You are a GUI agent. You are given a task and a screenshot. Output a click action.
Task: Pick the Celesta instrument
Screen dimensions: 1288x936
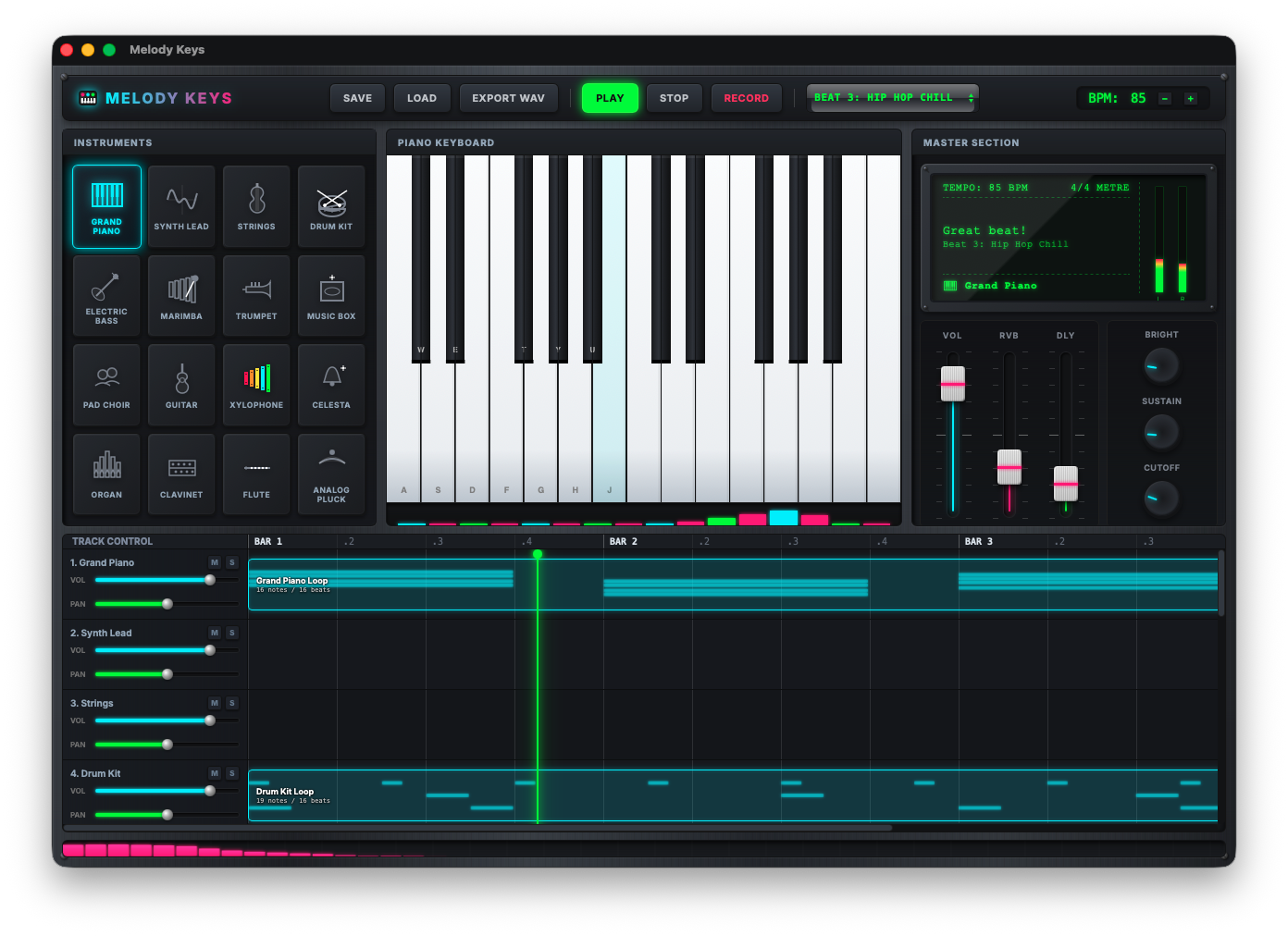pyautogui.click(x=331, y=385)
